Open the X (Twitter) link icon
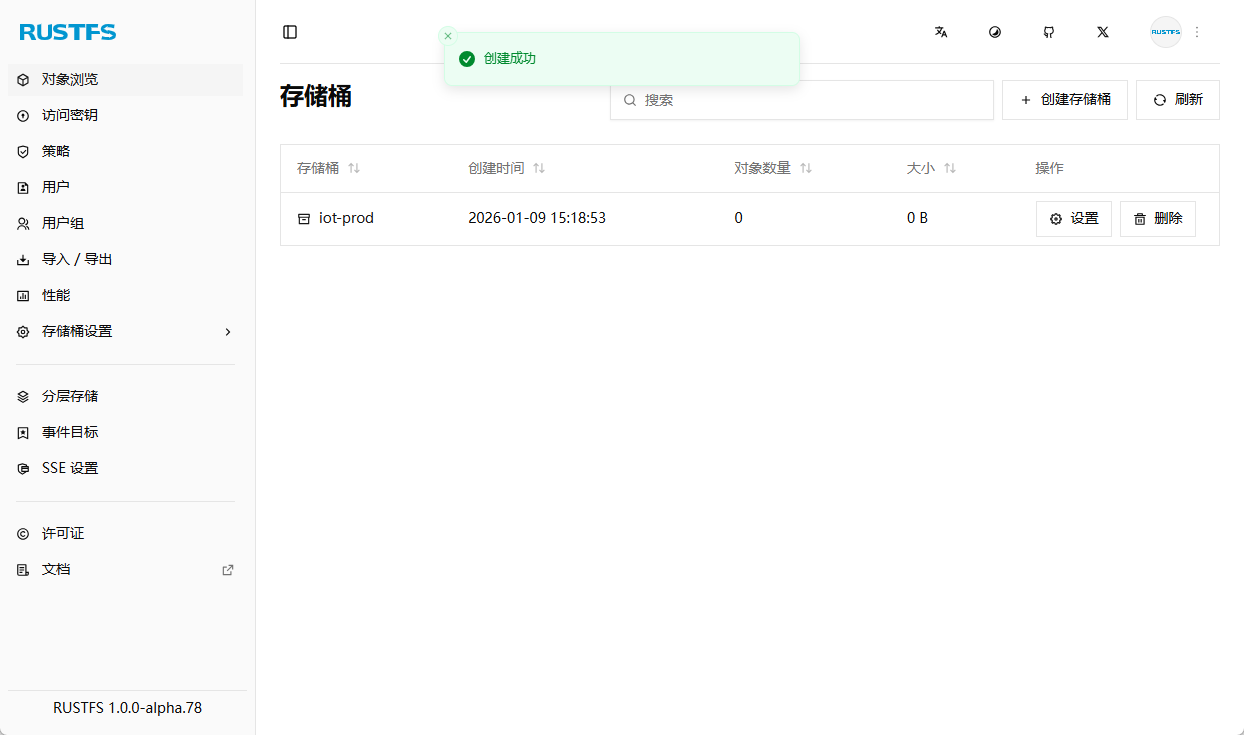Image resolution: width=1244 pixels, height=735 pixels. coord(1103,32)
